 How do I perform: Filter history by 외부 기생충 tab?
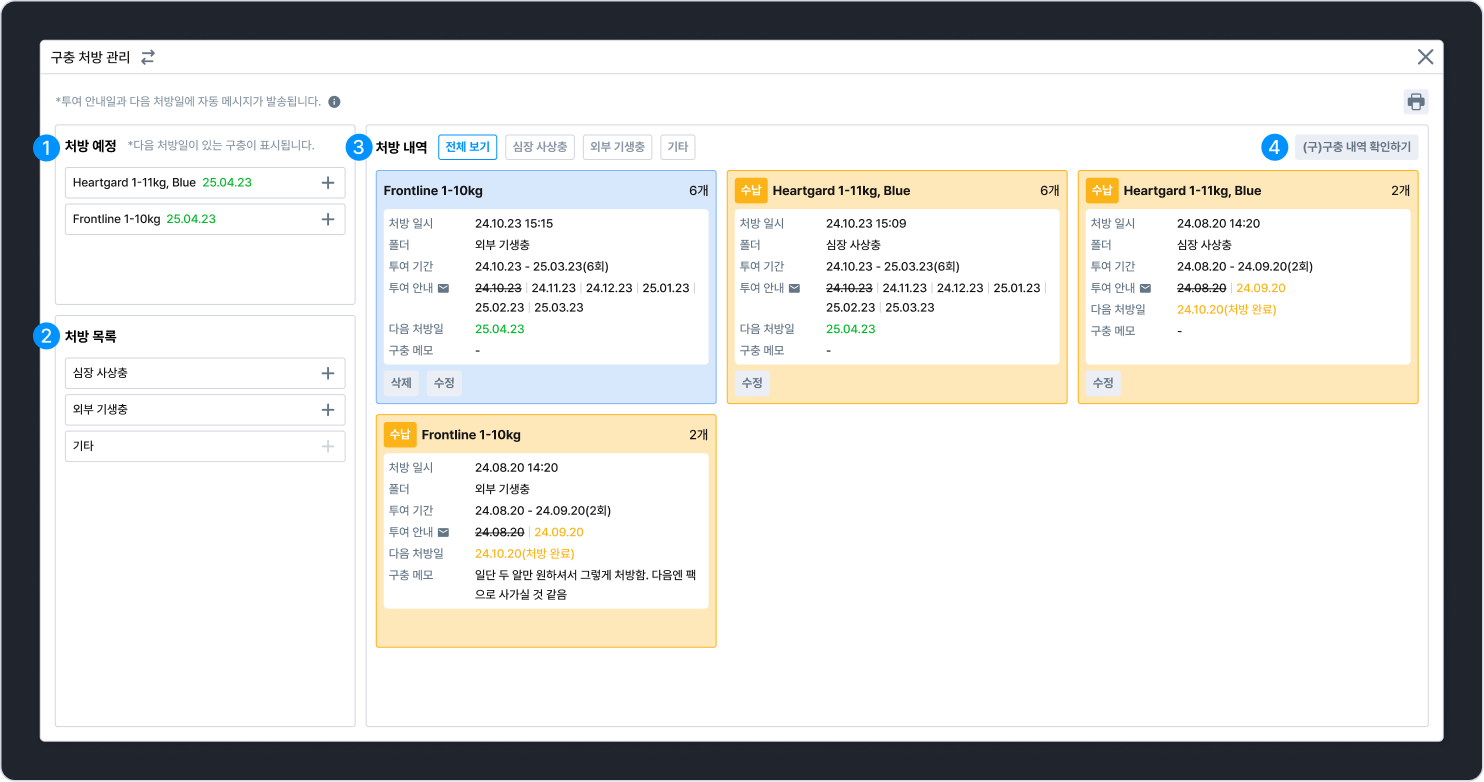pyautogui.click(x=618, y=147)
